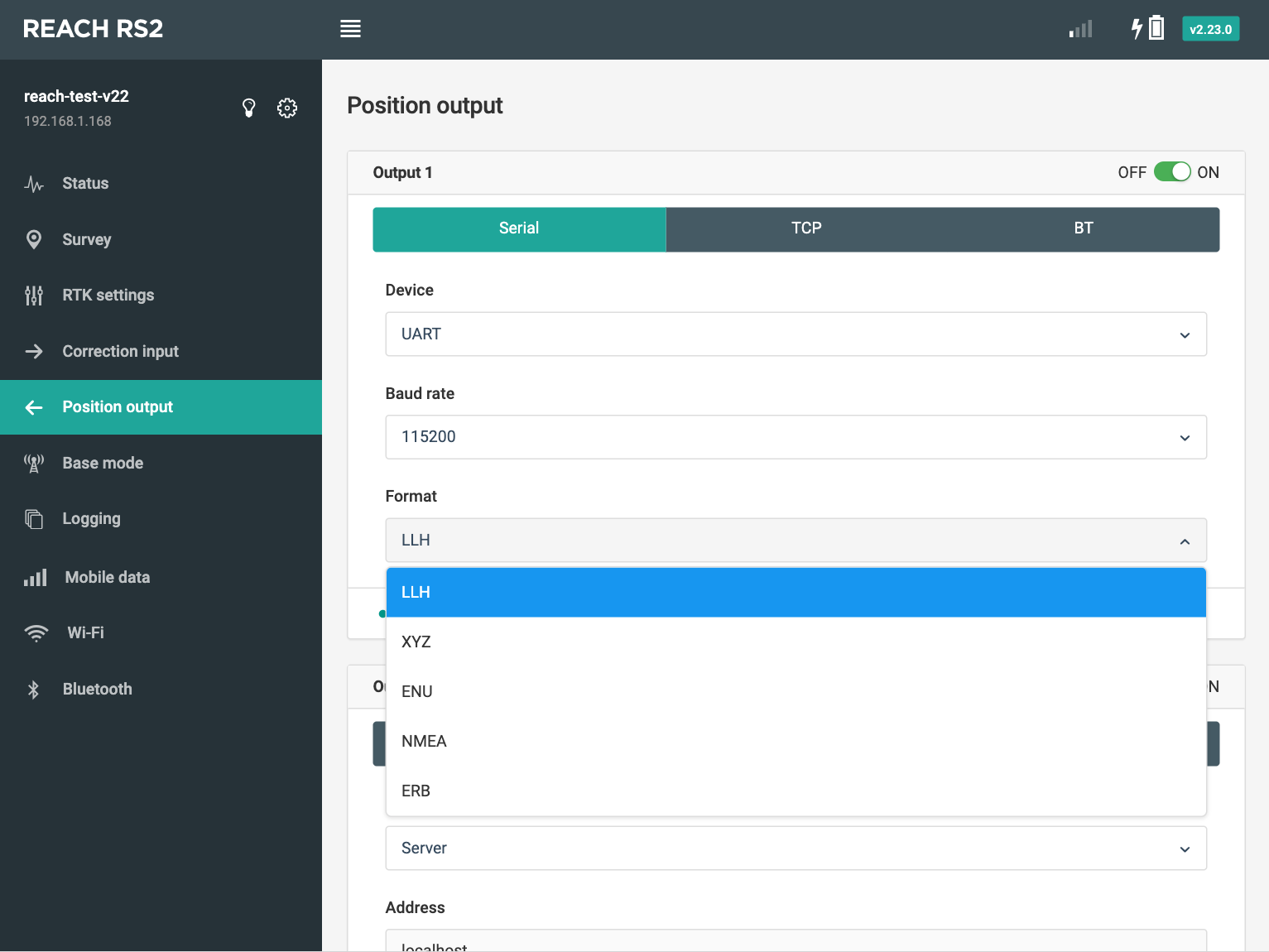Click the lightbulb icon next to reach-test-v22
This screenshot has width=1269, height=952.
(x=248, y=108)
